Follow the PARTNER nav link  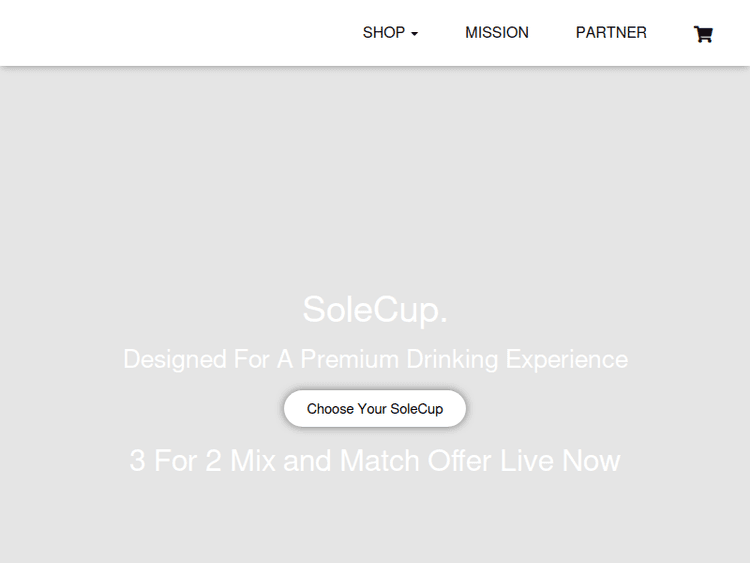click(611, 33)
